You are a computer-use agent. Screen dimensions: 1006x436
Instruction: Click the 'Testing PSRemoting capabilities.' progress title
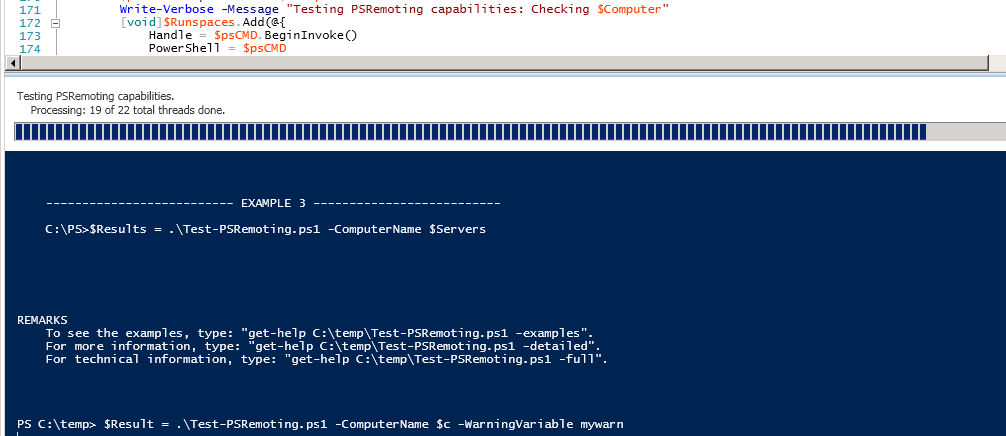click(95, 96)
